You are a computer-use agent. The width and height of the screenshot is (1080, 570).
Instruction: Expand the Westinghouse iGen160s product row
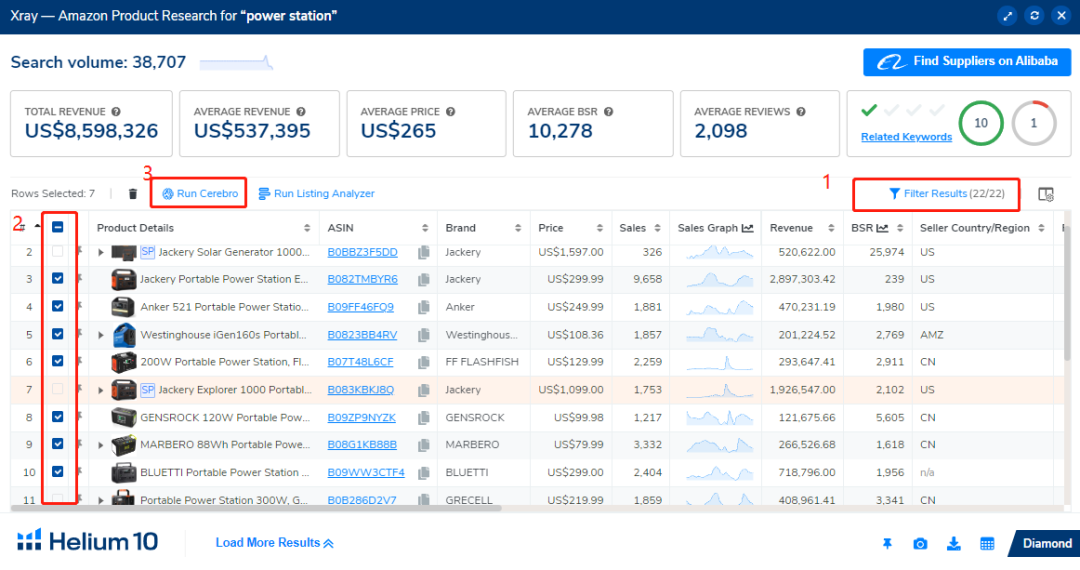(101, 335)
